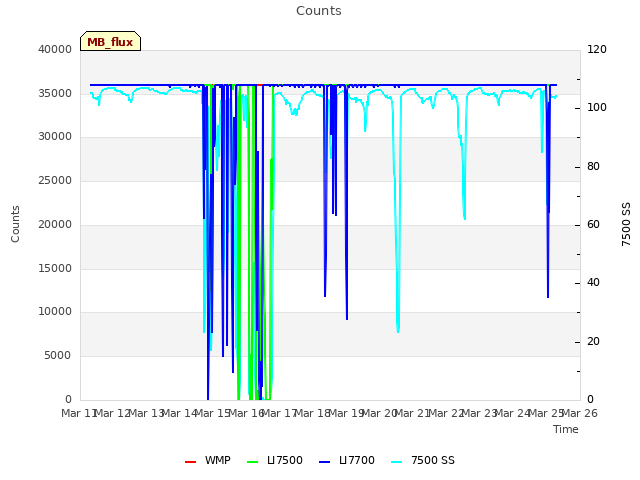The height and width of the screenshot is (480, 640).
Task: Click the 10000 left axis tick label
Action: tap(55, 311)
